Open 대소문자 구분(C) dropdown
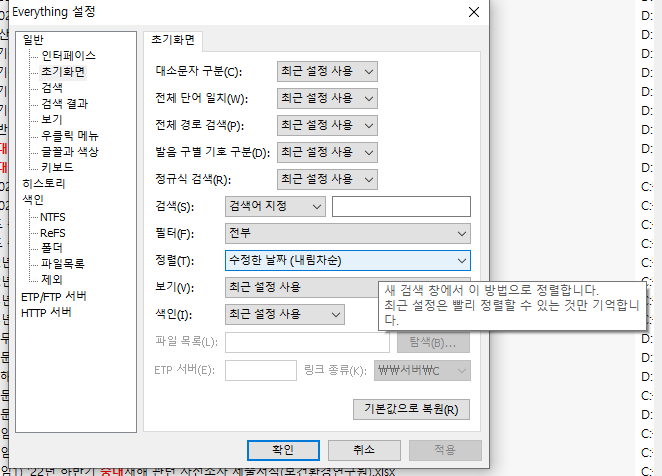The image size is (662, 476). click(327, 71)
